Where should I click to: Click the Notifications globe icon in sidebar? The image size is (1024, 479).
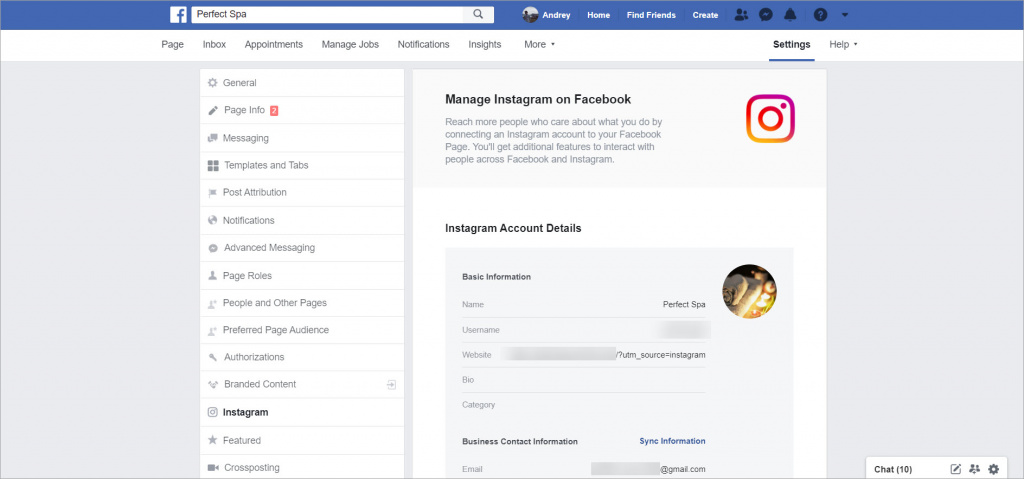click(x=212, y=220)
